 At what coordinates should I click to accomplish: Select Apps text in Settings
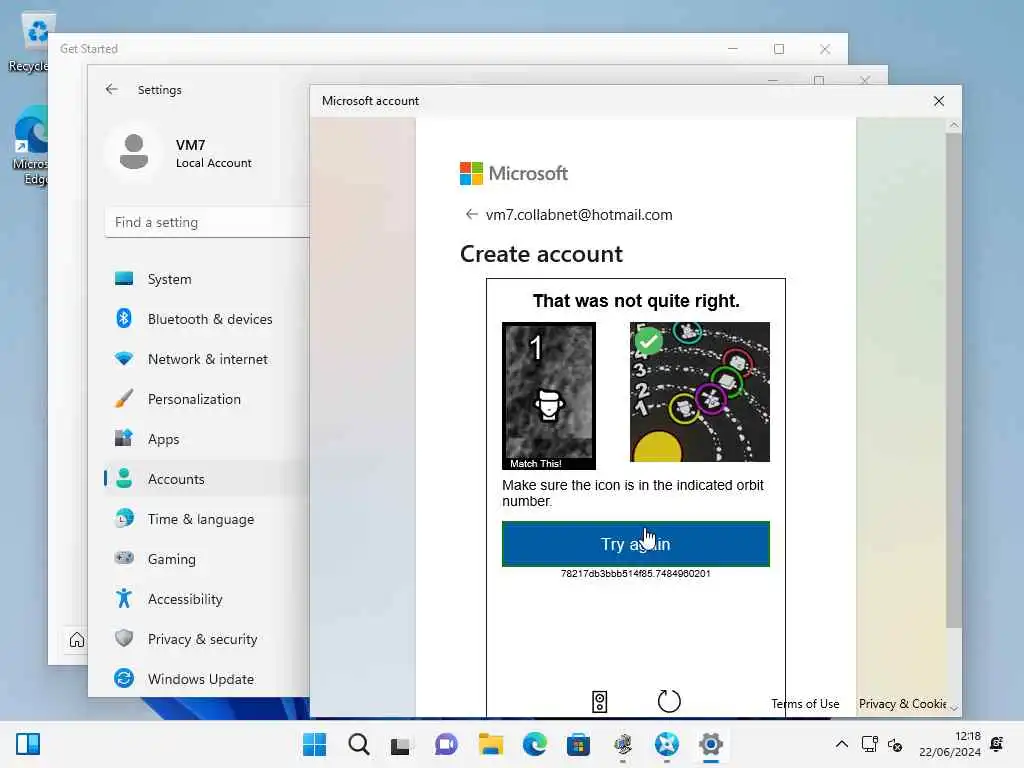(x=163, y=439)
